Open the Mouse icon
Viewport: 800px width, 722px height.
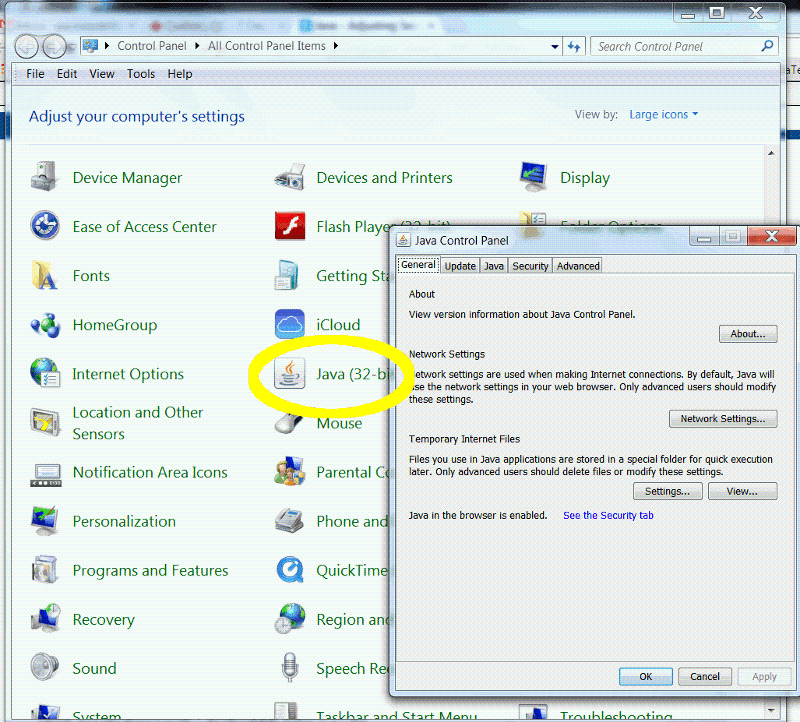pos(289,424)
